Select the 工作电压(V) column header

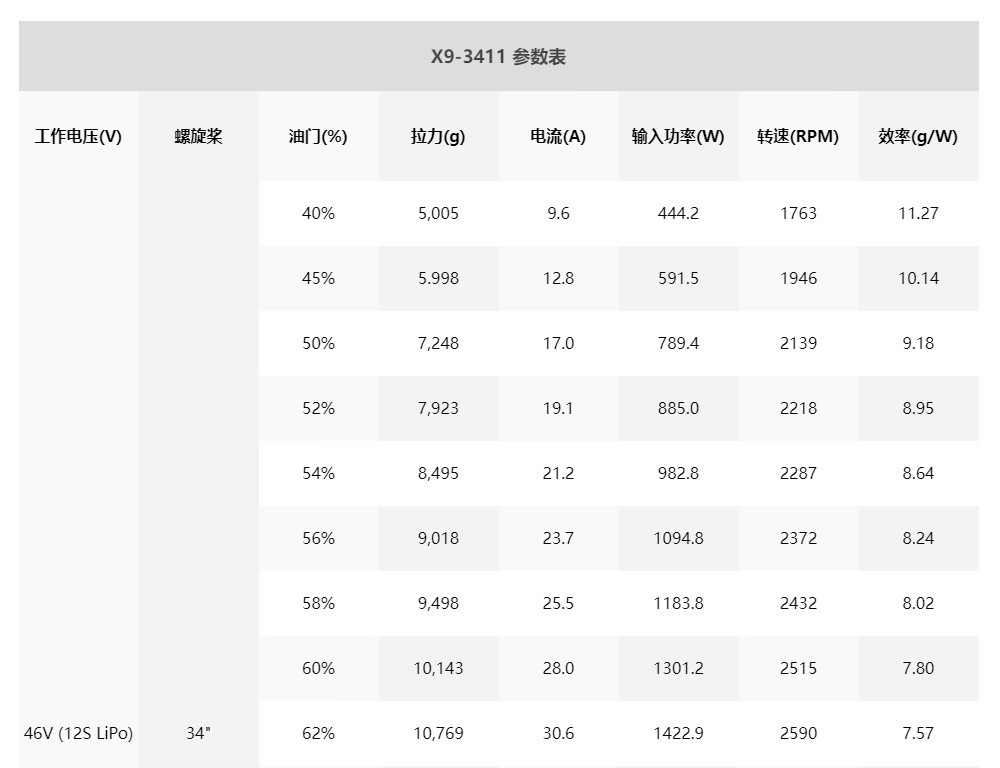pyautogui.click(x=78, y=136)
